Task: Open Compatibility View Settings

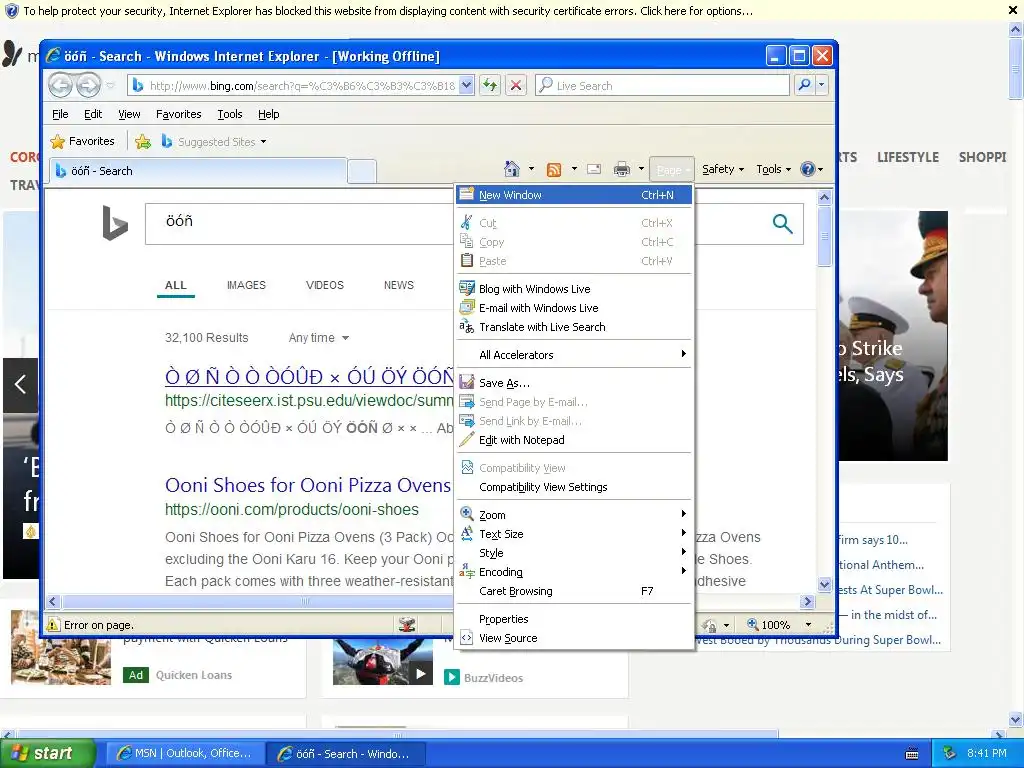Action: tap(574, 487)
